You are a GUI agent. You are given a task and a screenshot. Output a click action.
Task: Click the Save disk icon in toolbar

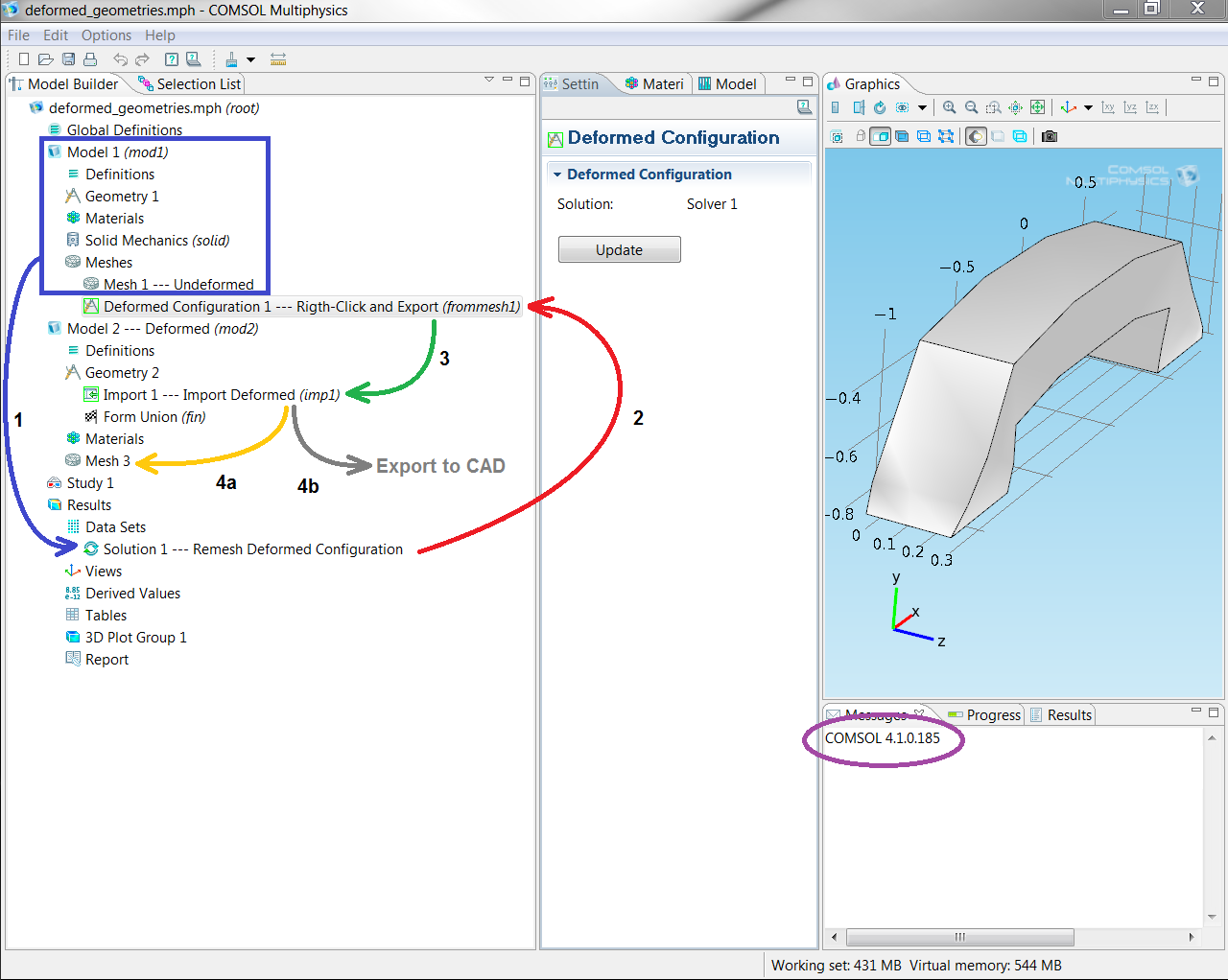[x=68, y=59]
